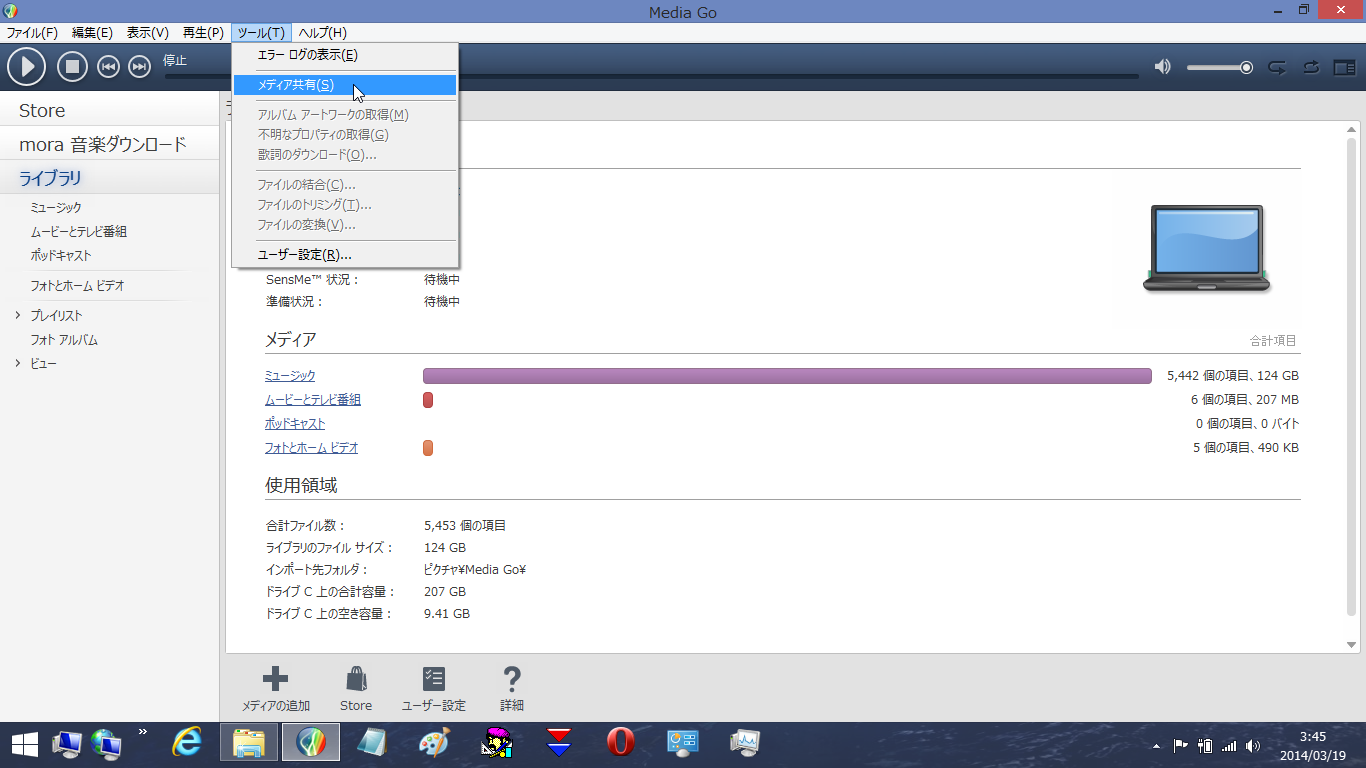
Task: Select ポッドキャスト in the sidebar
Action: [x=61, y=255]
